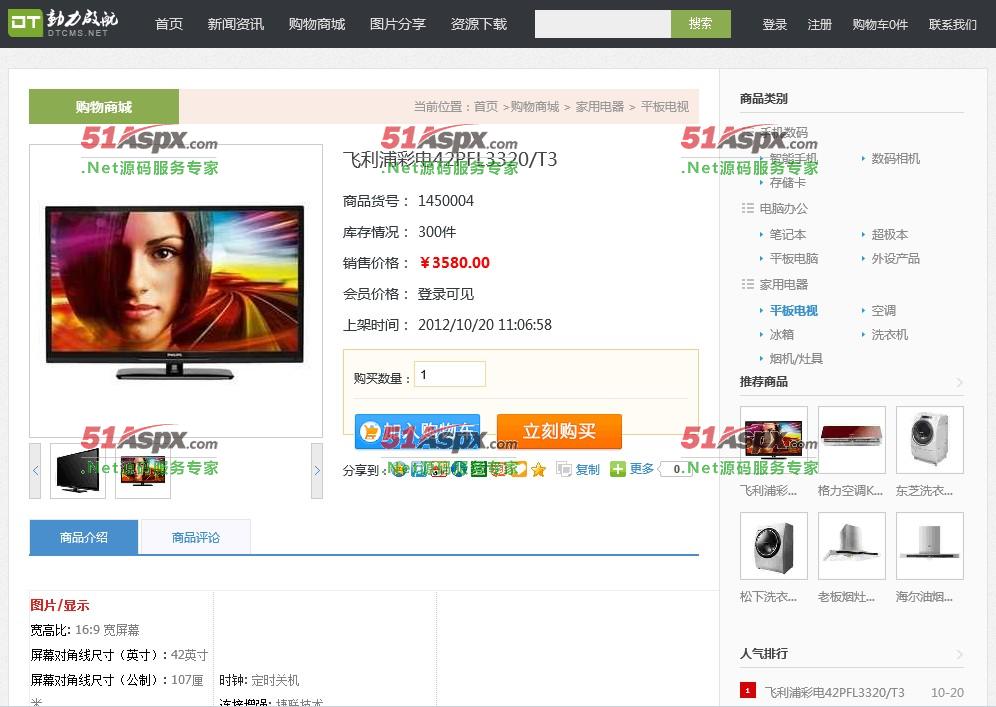Open the 购物车0件 cart link
Screen dimensions: 996x707
click(x=880, y=24)
